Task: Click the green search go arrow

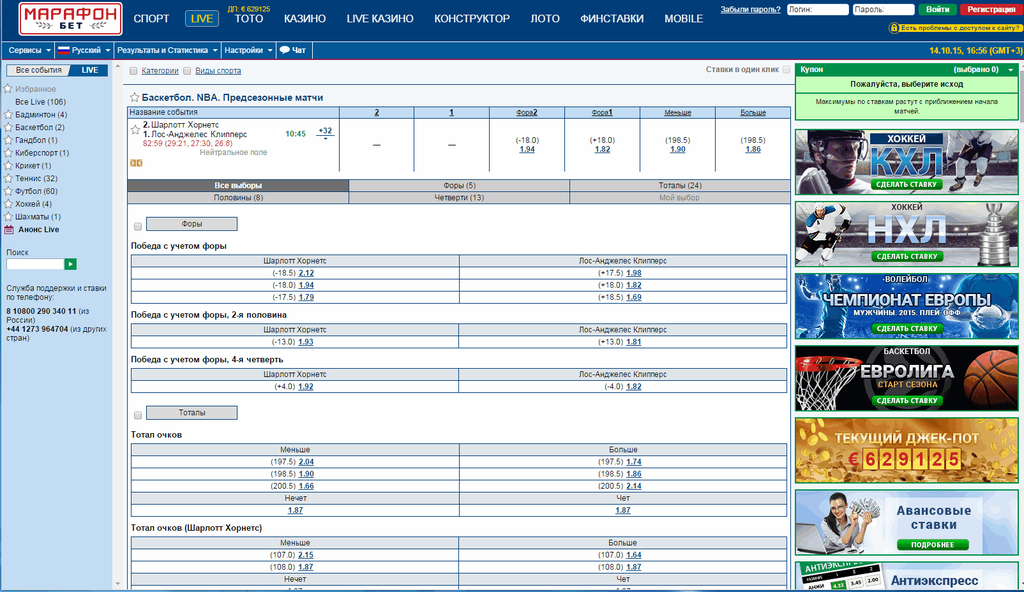Action: [x=71, y=264]
